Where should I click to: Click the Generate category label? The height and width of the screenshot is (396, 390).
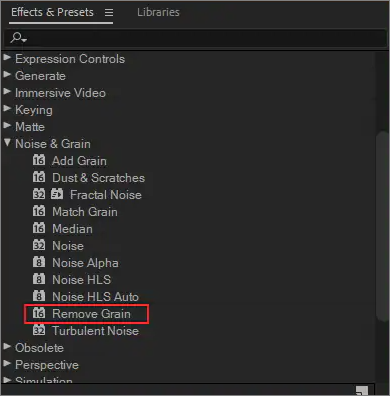click(x=40, y=76)
